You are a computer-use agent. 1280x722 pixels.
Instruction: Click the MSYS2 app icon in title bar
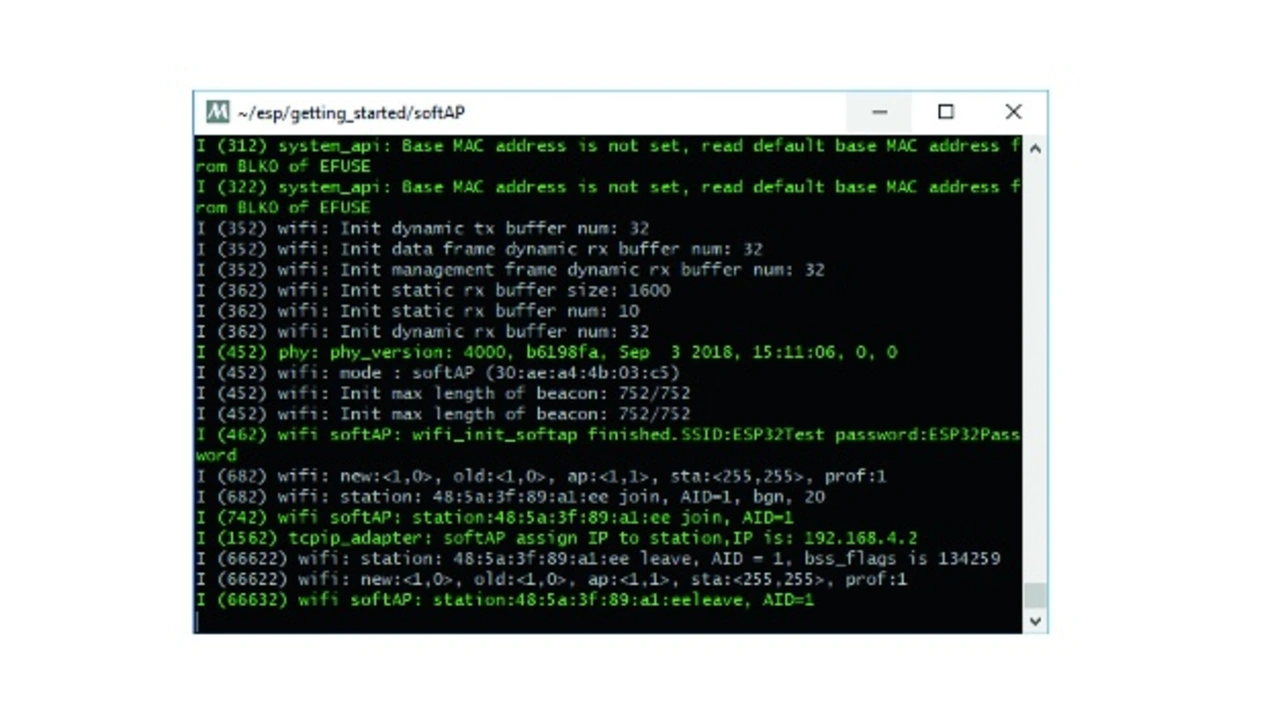[217, 112]
